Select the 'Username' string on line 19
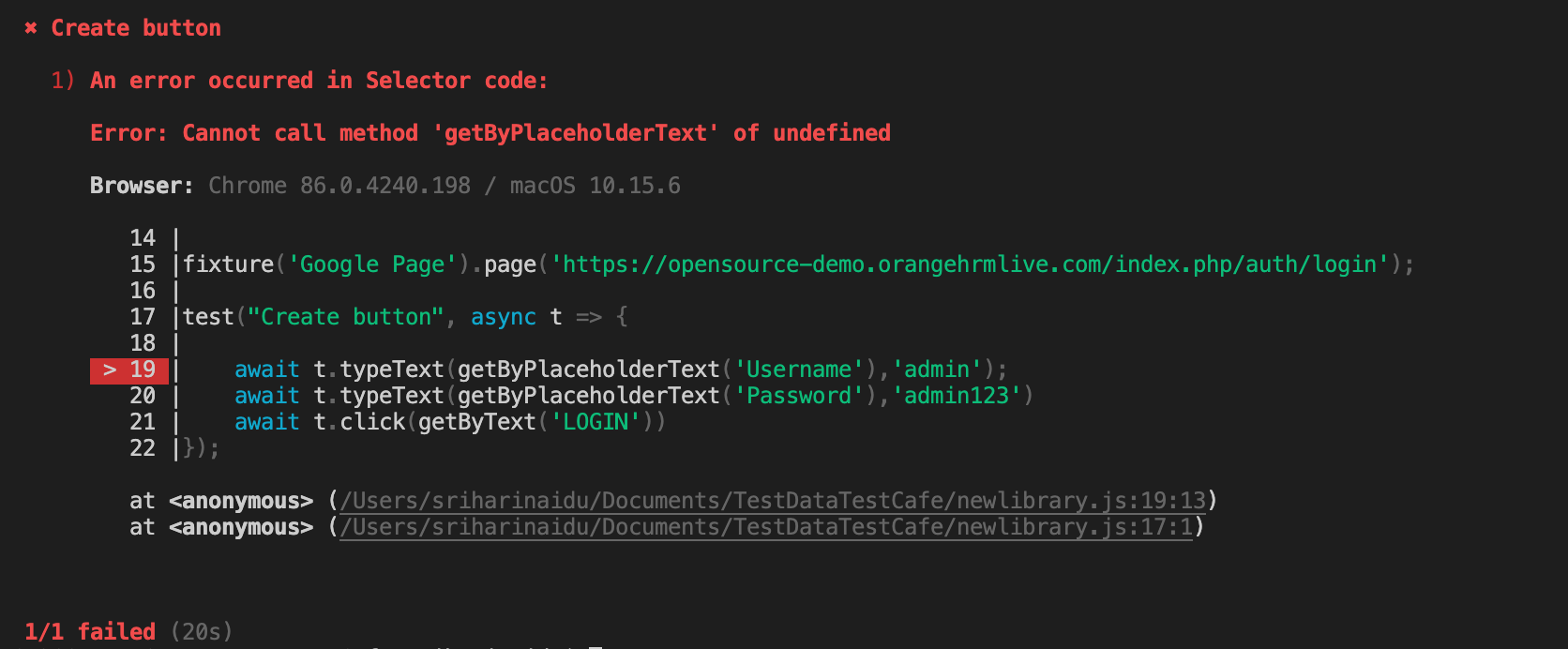Viewport: 1568px width, 649px height. (799, 370)
